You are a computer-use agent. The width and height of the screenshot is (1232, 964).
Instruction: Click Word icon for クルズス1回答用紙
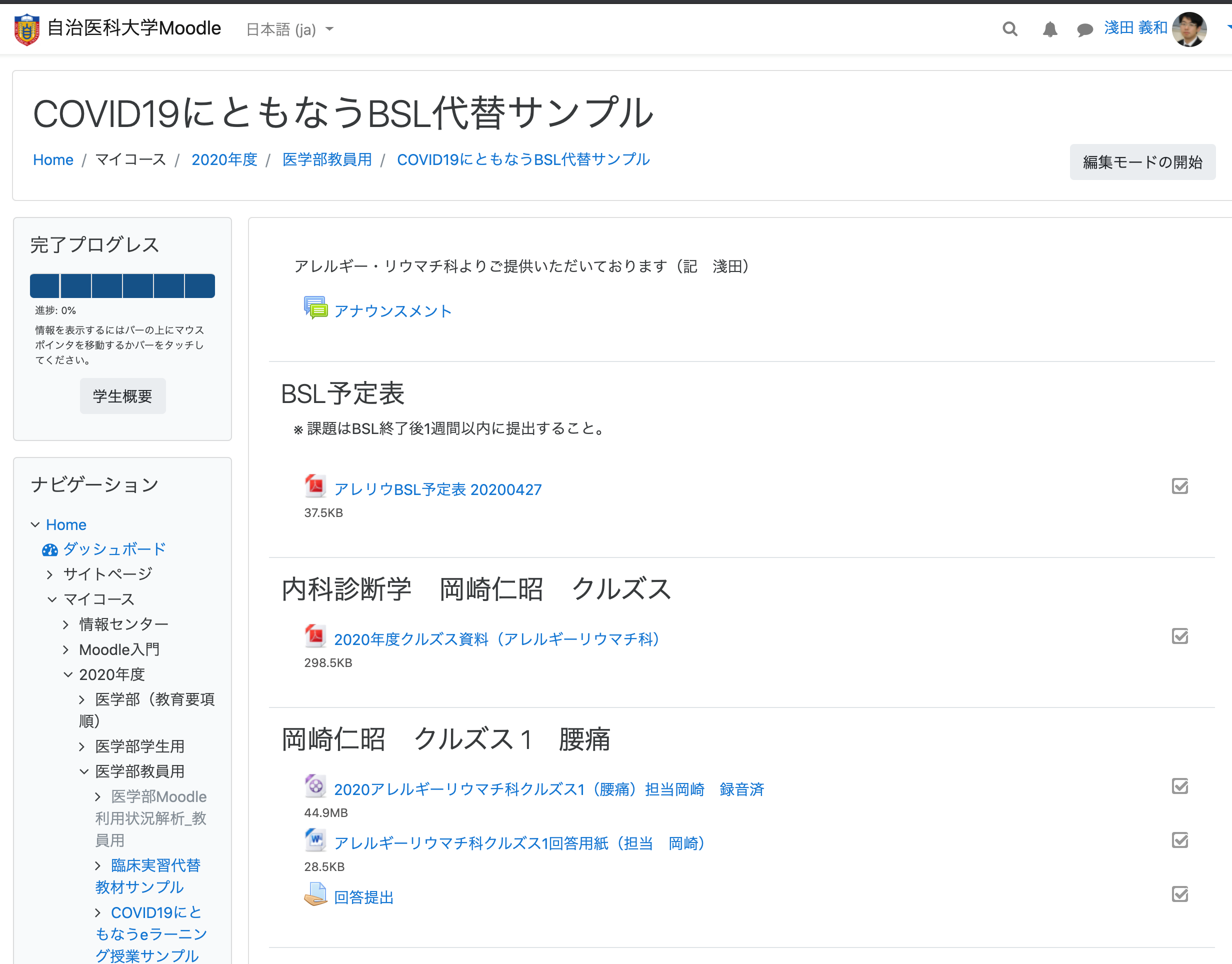[x=315, y=840]
